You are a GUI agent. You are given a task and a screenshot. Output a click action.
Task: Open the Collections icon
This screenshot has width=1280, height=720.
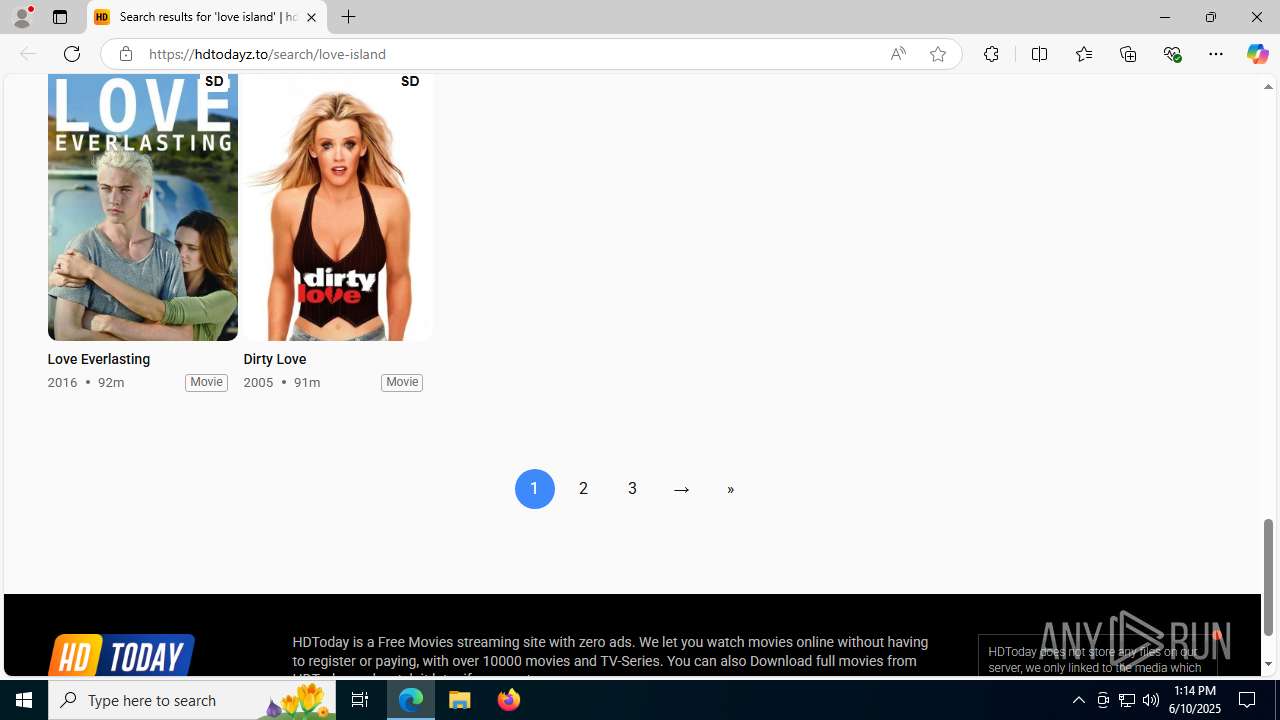pos(1128,54)
